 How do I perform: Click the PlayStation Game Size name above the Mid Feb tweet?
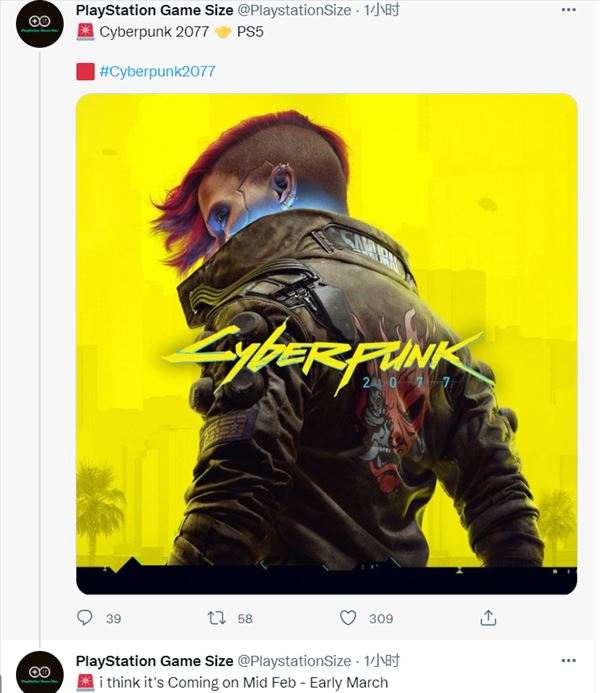[x=155, y=661]
